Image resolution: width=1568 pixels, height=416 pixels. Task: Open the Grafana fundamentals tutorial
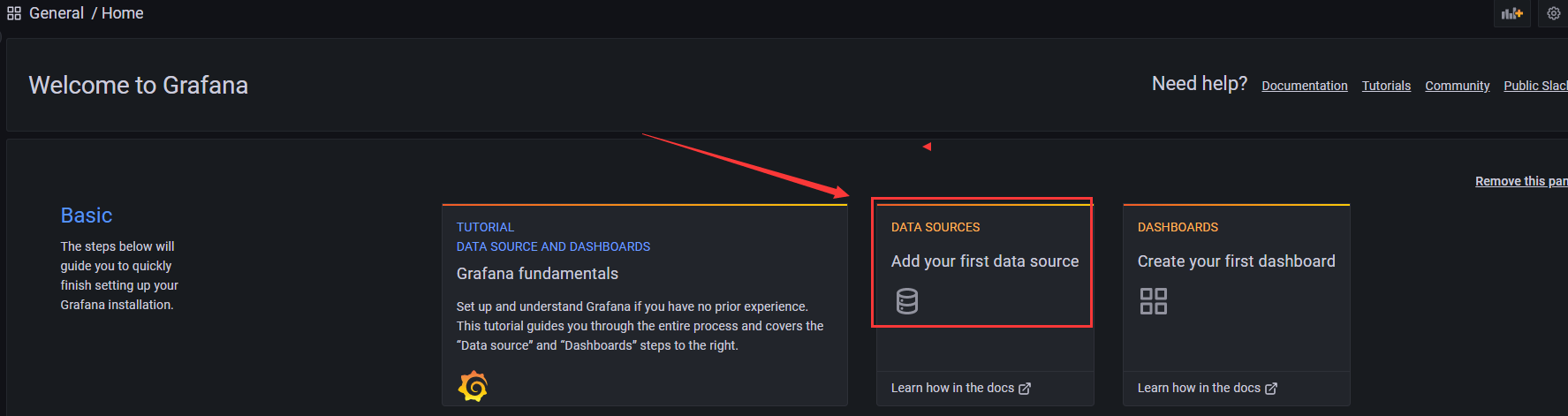(537, 274)
